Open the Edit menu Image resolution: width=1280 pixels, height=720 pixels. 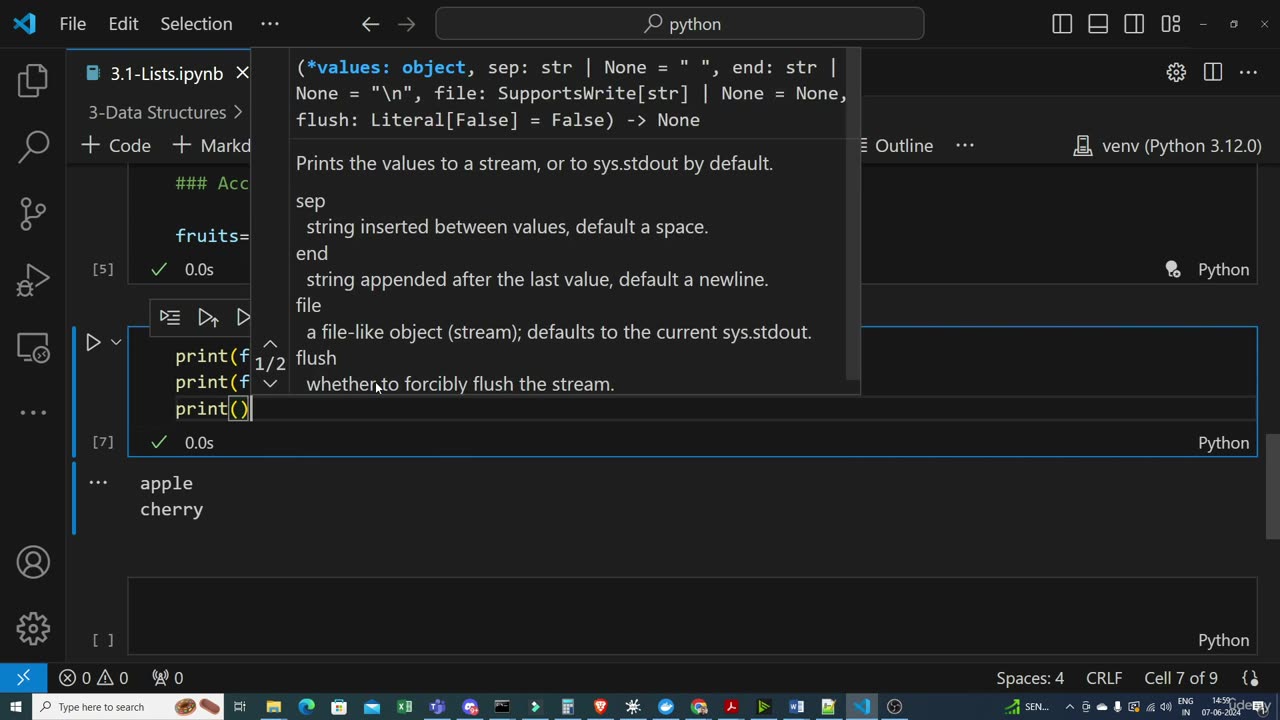[123, 24]
